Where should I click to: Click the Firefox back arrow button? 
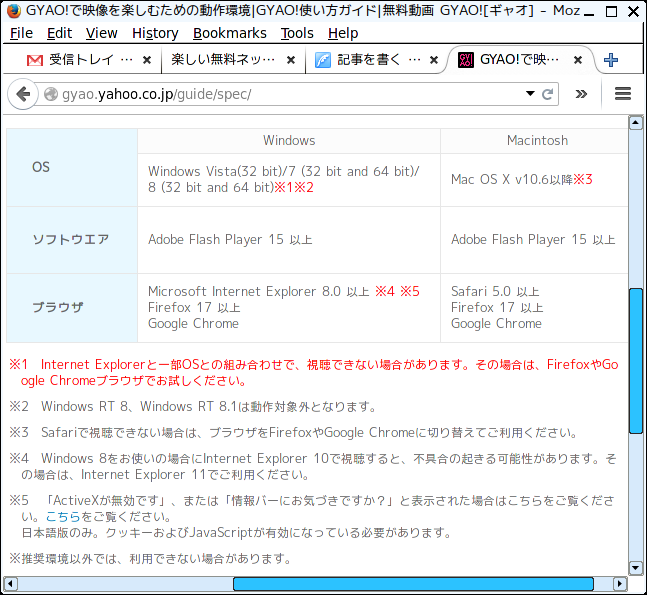click(23, 94)
